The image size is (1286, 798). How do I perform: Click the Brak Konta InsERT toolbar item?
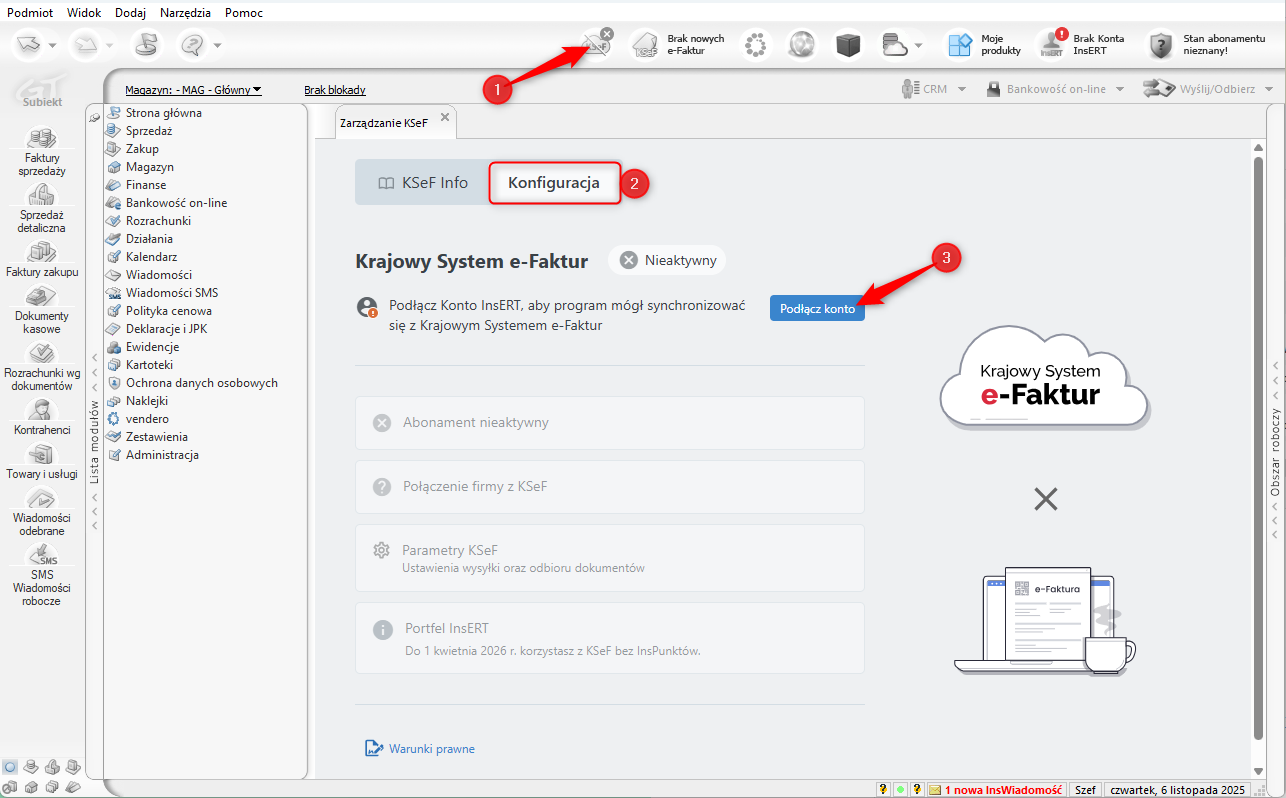pyautogui.click(x=1080, y=45)
